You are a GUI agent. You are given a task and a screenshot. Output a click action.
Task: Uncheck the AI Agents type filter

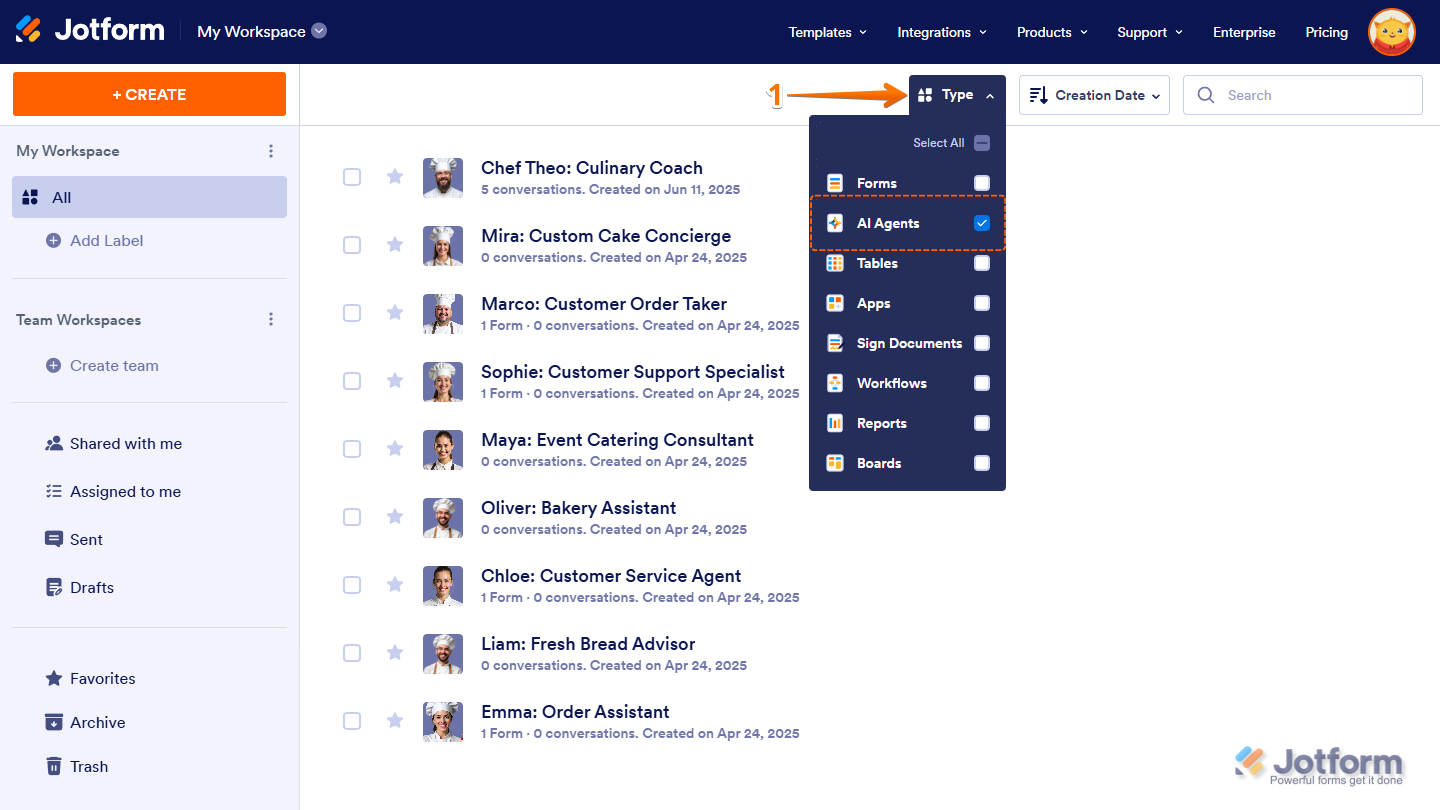(x=982, y=223)
